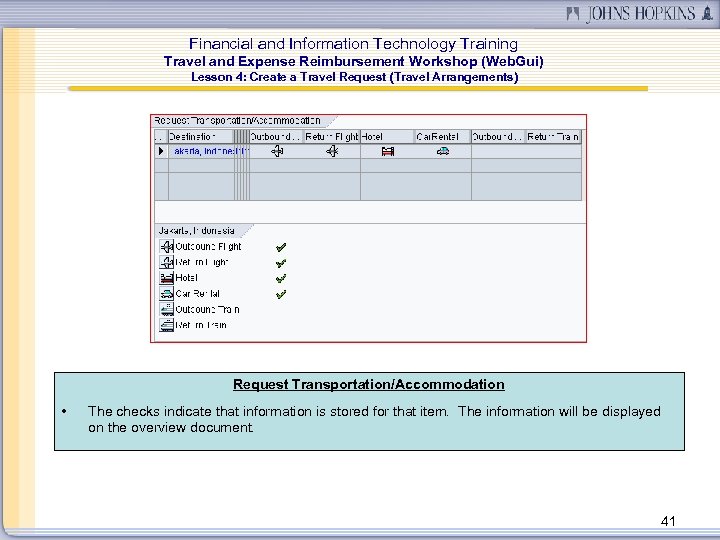720x540 pixels.
Task: Select the Outbound Flight button icon in list
Action: point(166,247)
